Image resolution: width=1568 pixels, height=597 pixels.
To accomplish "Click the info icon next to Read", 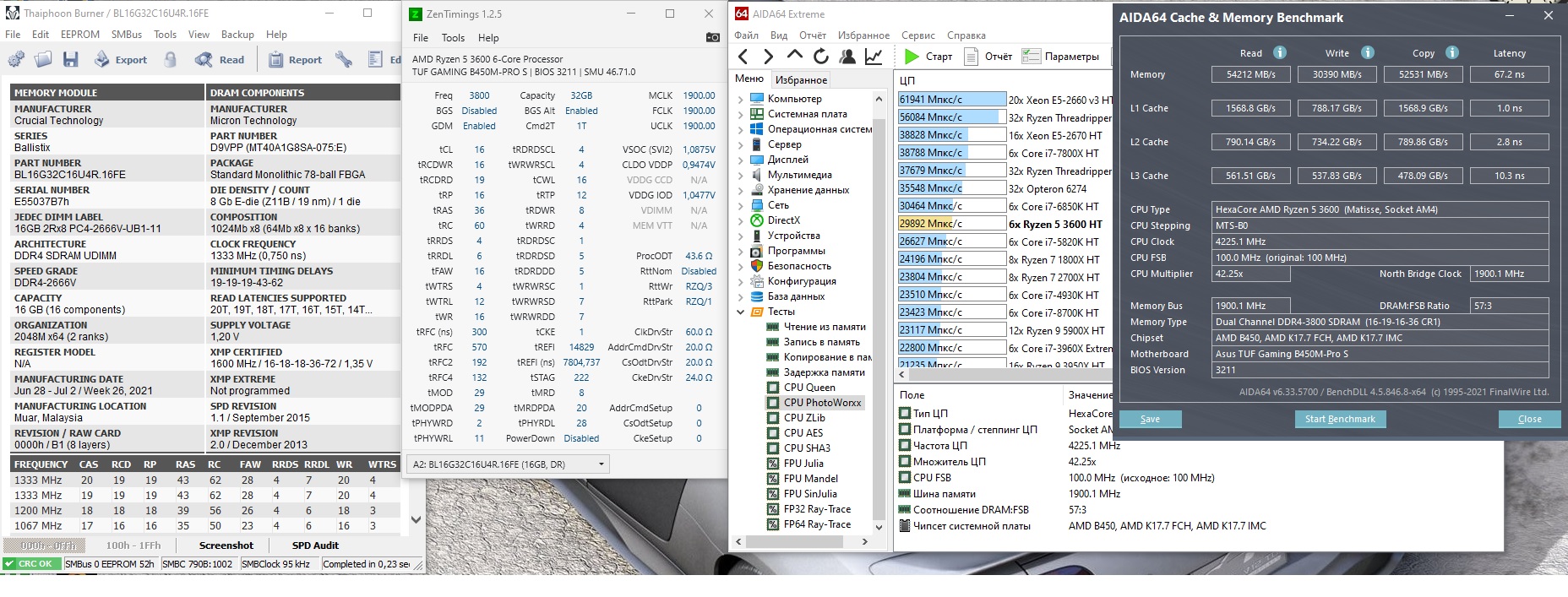I will [1279, 52].
